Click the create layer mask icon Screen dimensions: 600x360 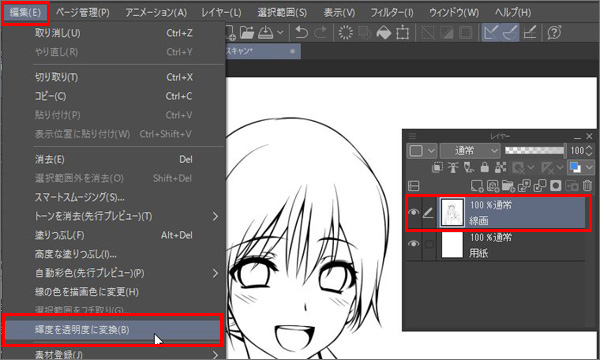(x=556, y=186)
